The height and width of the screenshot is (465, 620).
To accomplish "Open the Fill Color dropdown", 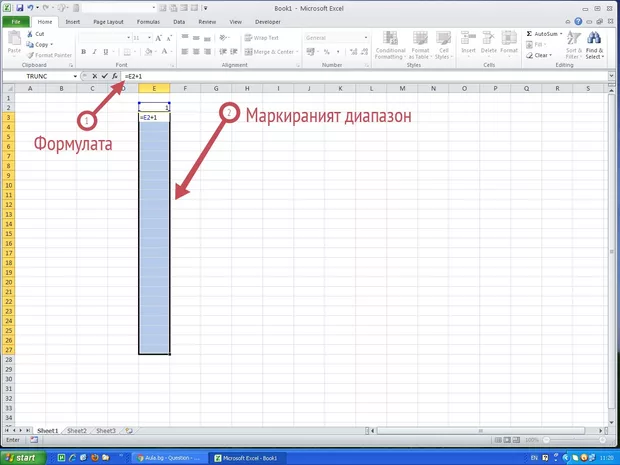I will (157, 52).
